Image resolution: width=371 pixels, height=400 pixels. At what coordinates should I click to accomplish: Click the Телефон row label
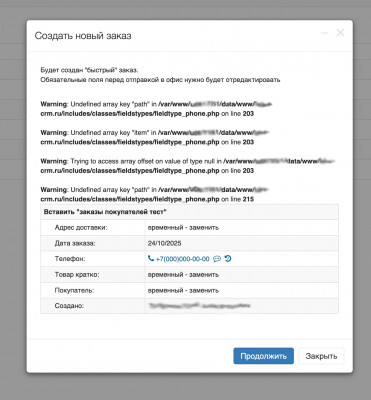pyautogui.click(x=70, y=259)
